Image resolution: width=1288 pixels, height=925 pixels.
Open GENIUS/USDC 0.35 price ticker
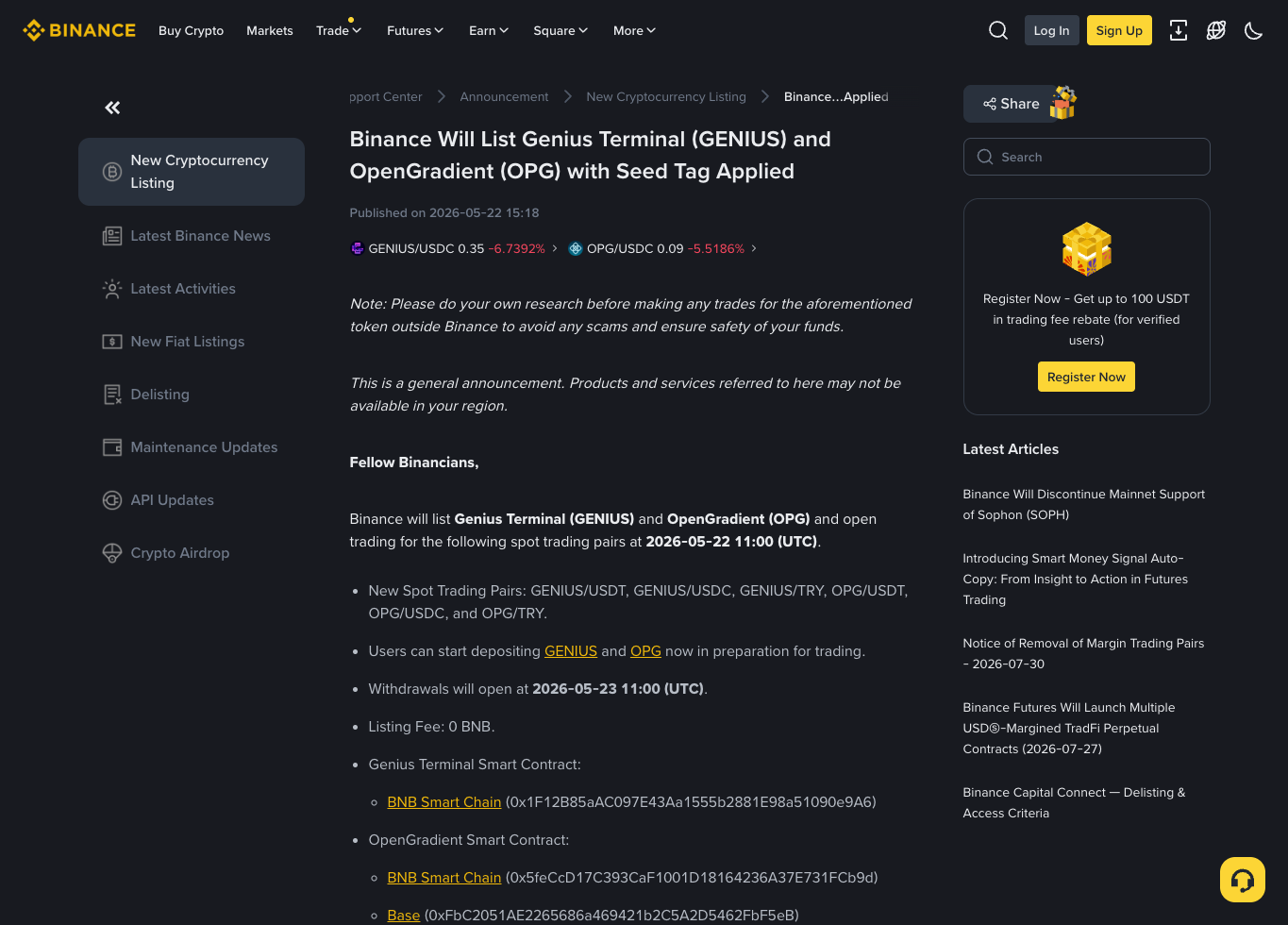click(454, 248)
